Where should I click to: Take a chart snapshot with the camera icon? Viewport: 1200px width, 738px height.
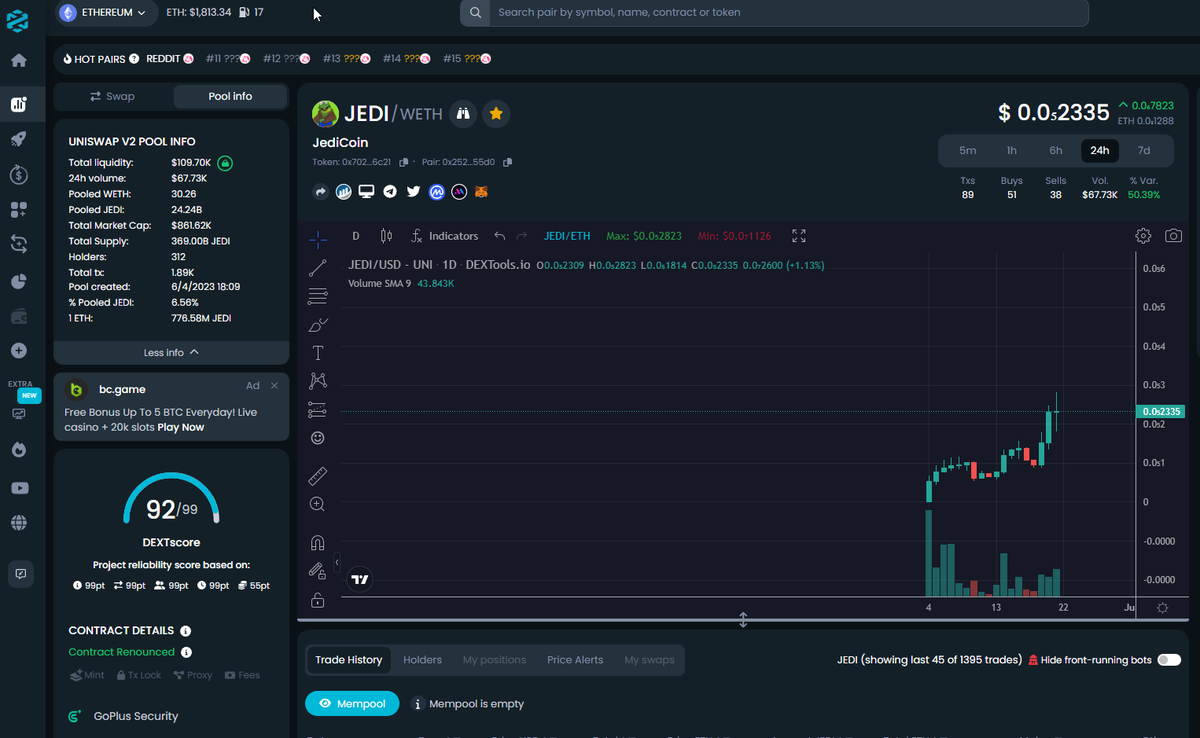[x=1173, y=236]
